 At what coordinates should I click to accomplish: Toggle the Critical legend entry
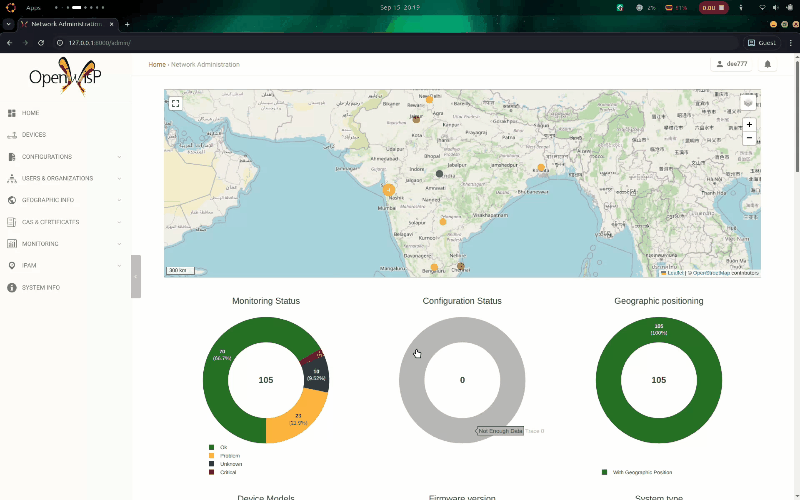(222, 472)
